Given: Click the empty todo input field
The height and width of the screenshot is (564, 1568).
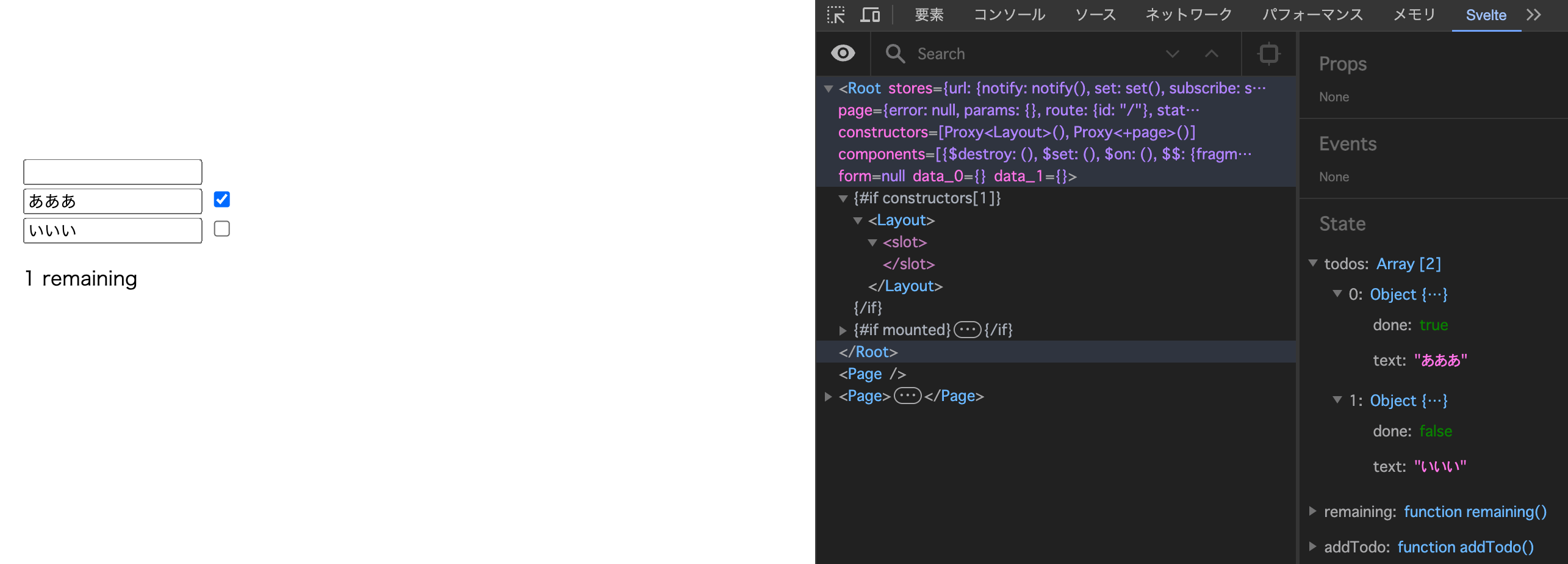Looking at the screenshot, I should (112, 172).
